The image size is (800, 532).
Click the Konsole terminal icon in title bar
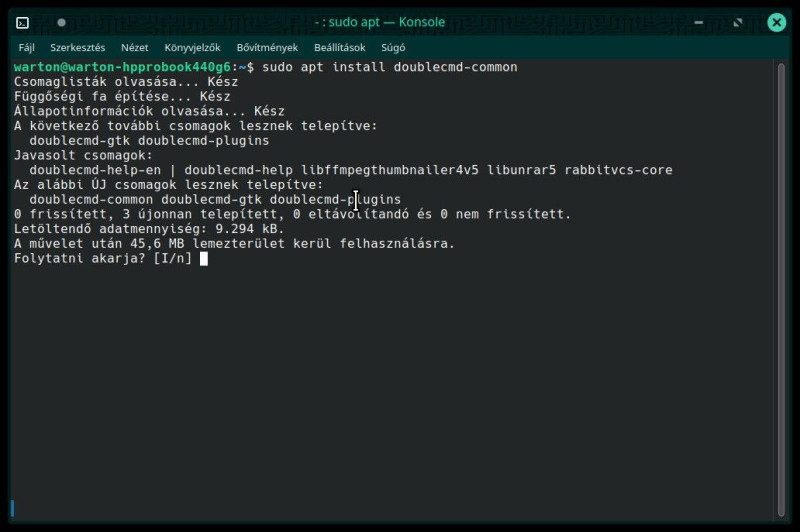tap(22, 23)
